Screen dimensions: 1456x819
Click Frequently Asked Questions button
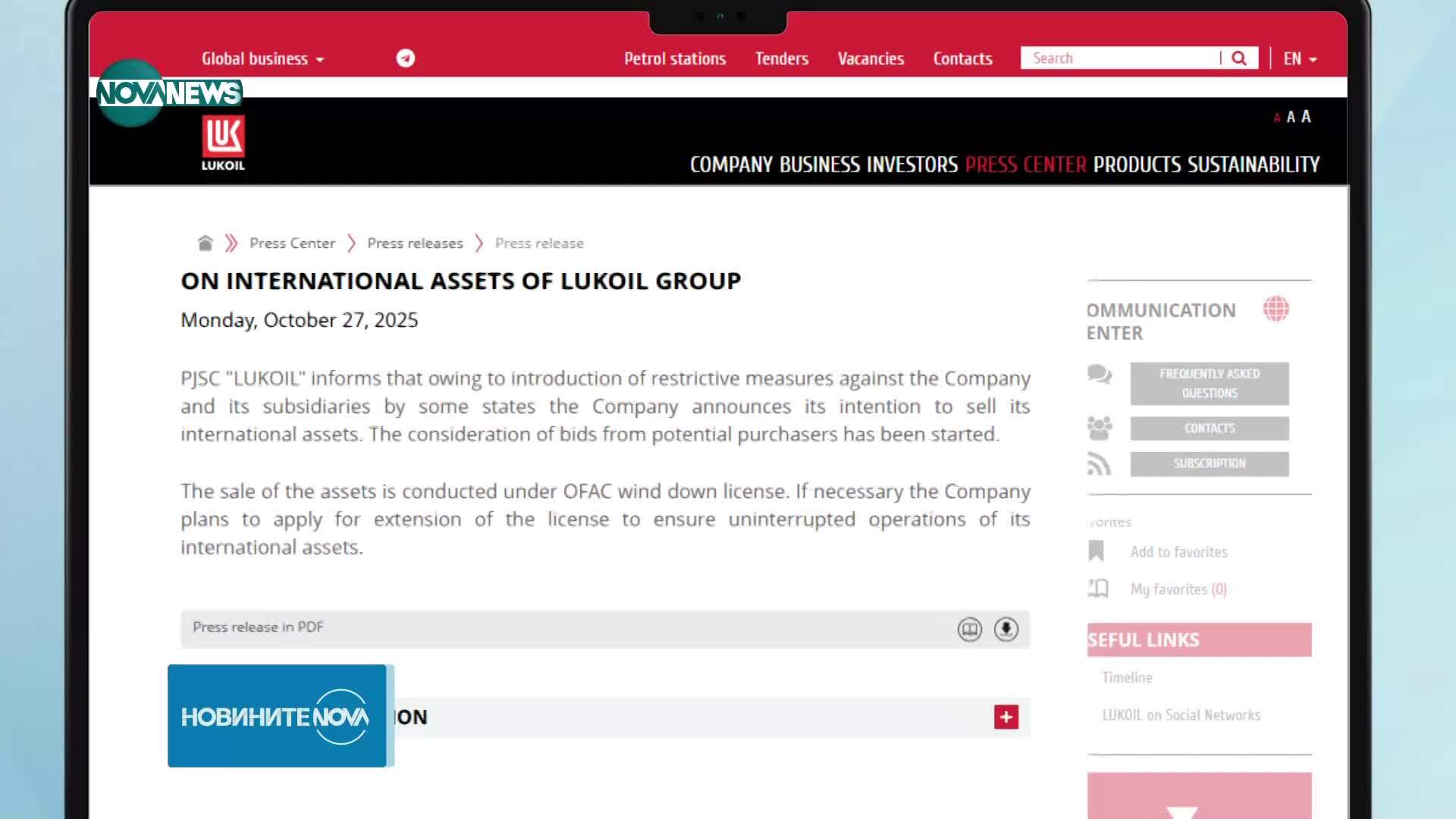tap(1210, 384)
